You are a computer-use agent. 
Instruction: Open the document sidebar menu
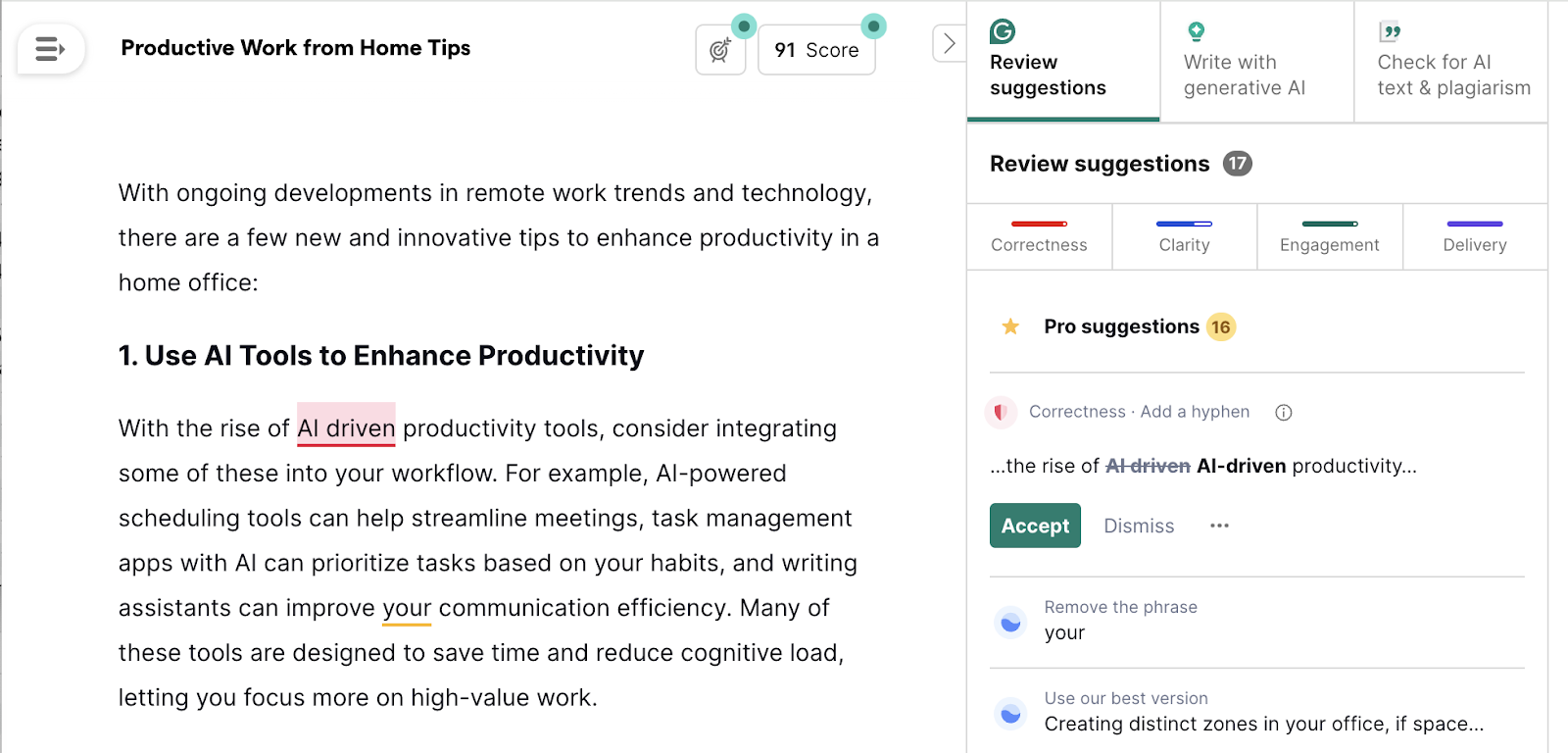(x=48, y=48)
